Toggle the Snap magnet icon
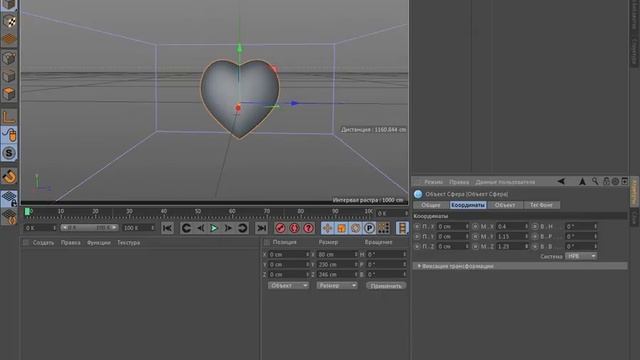Screen dimensions: 640x360 [x=9, y=176]
